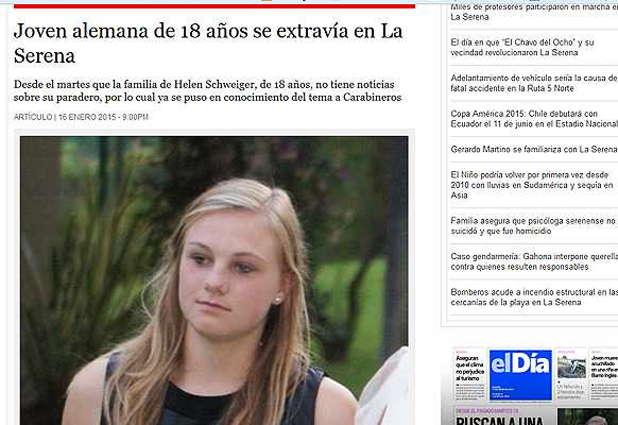Image resolution: width=618 pixels, height=425 pixels.
Task: Open 'Familia asegura que psicóloga serenense' article
Action: click(x=533, y=226)
